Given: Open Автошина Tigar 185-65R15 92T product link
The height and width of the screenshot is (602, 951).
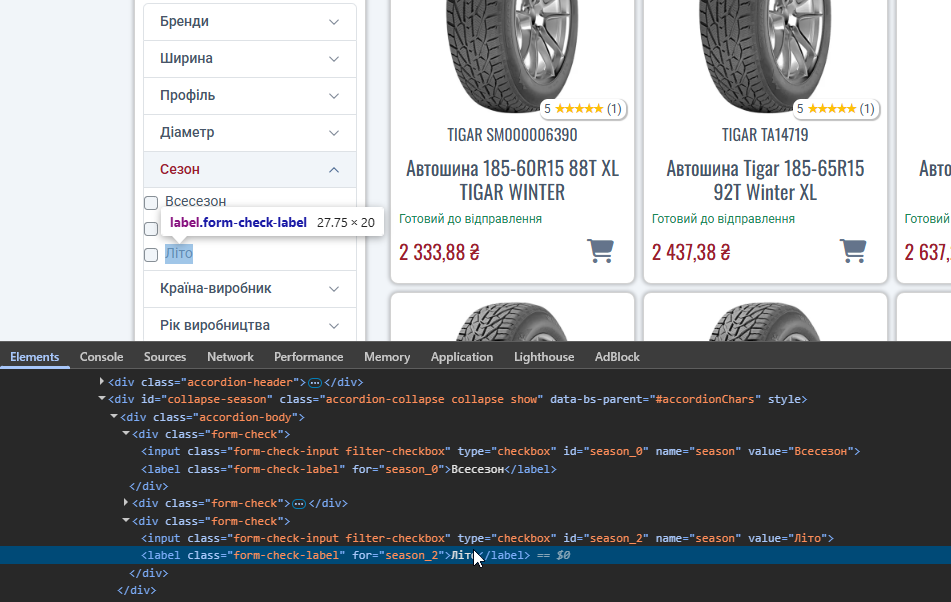Looking at the screenshot, I should [x=765, y=180].
